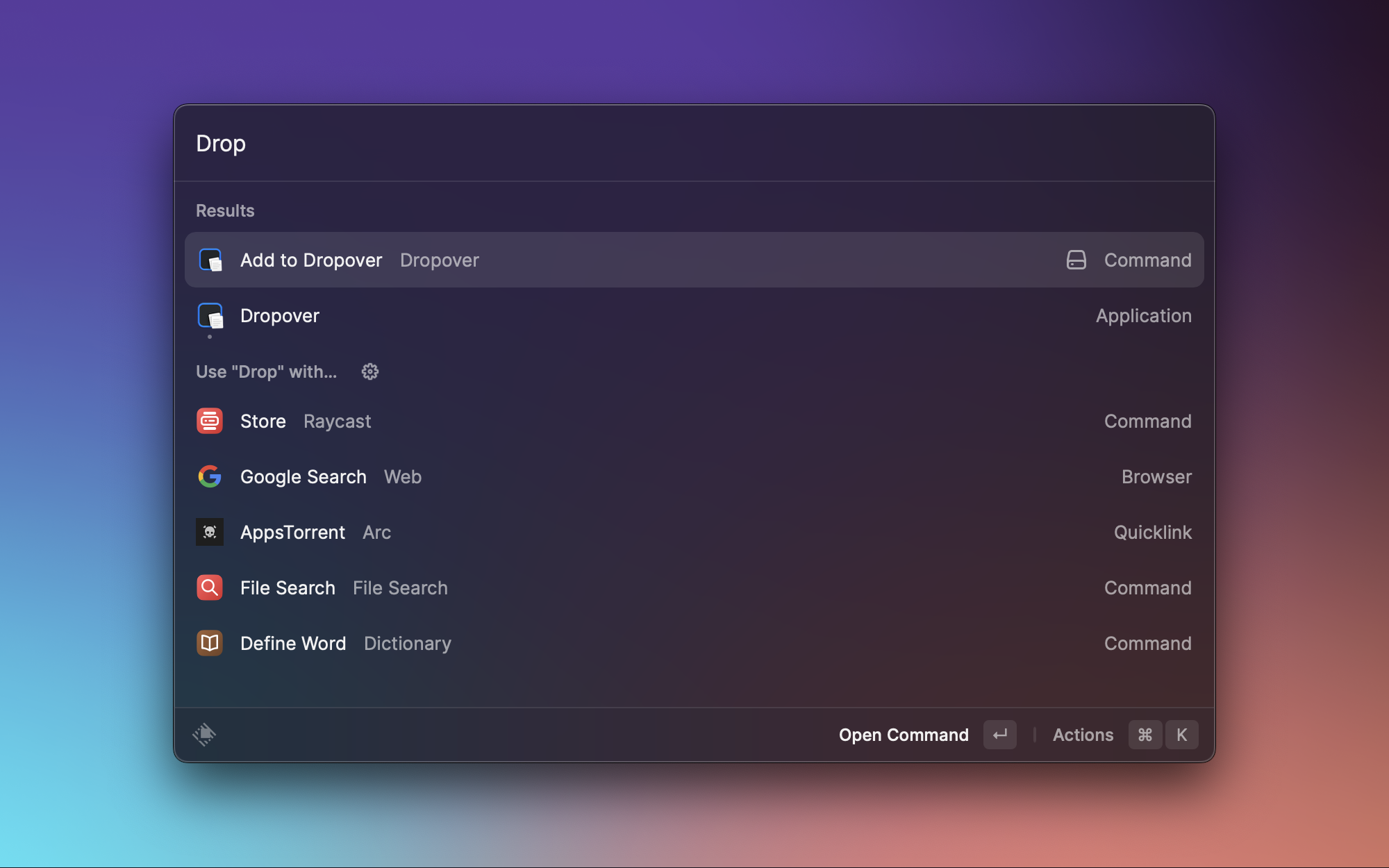Toggle the AppsTorrent Quicklink option
Screen dimensions: 1389x868
pyautogui.click(x=694, y=532)
